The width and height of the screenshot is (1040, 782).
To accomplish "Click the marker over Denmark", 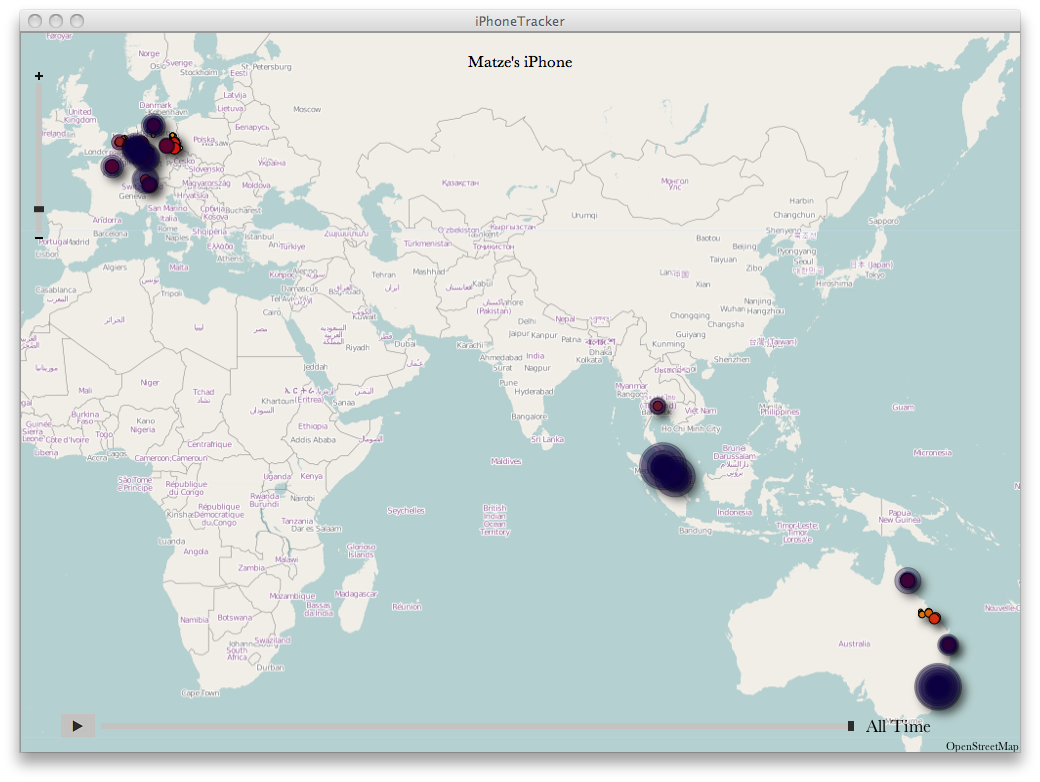I will coord(153,125).
